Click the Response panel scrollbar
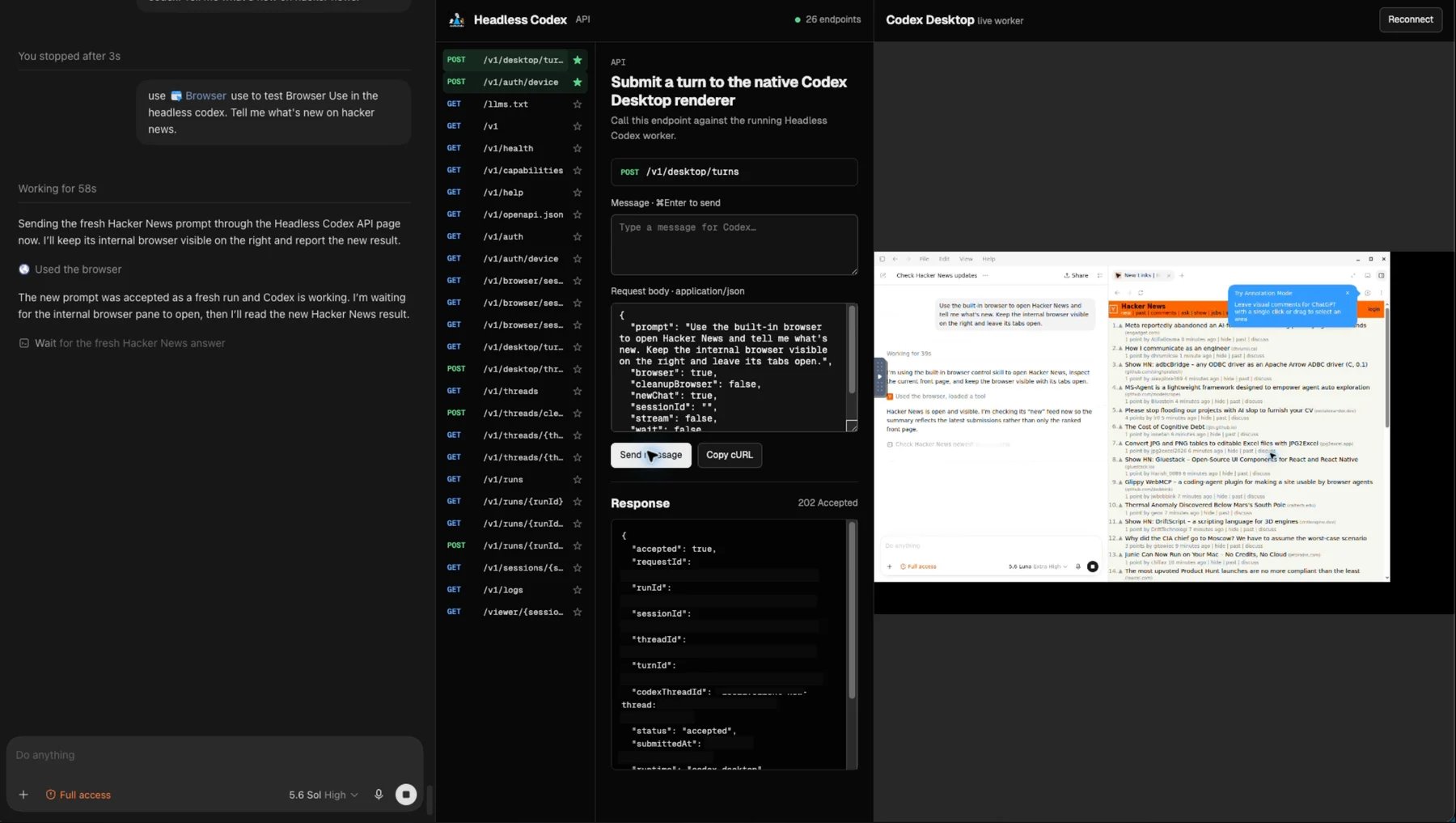The image size is (1456, 823). 852,611
